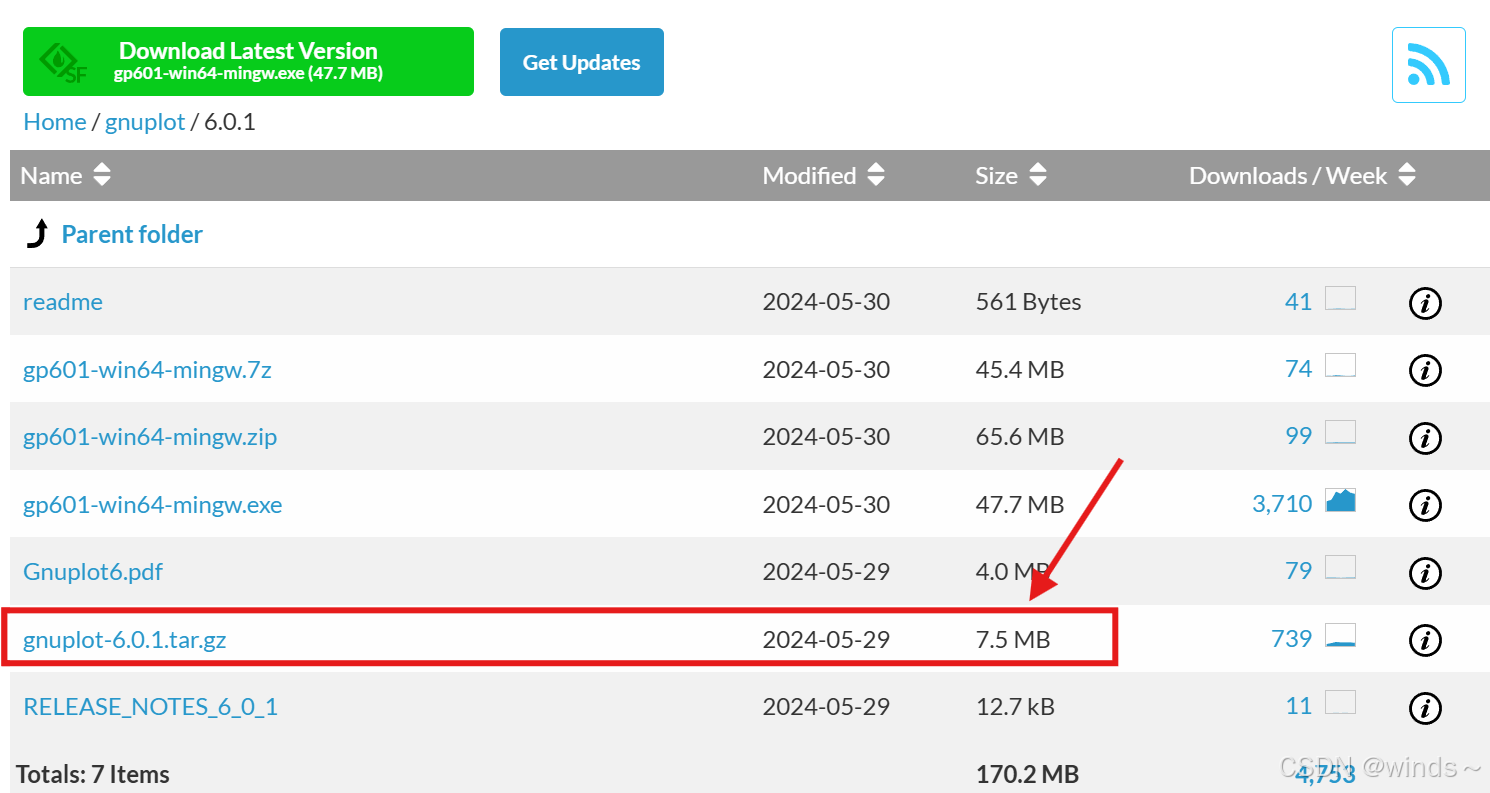The image size is (1490, 793).
Task: View download chart for gnuplot-6.0.1.tar.gz
Action: [x=1340, y=636]
